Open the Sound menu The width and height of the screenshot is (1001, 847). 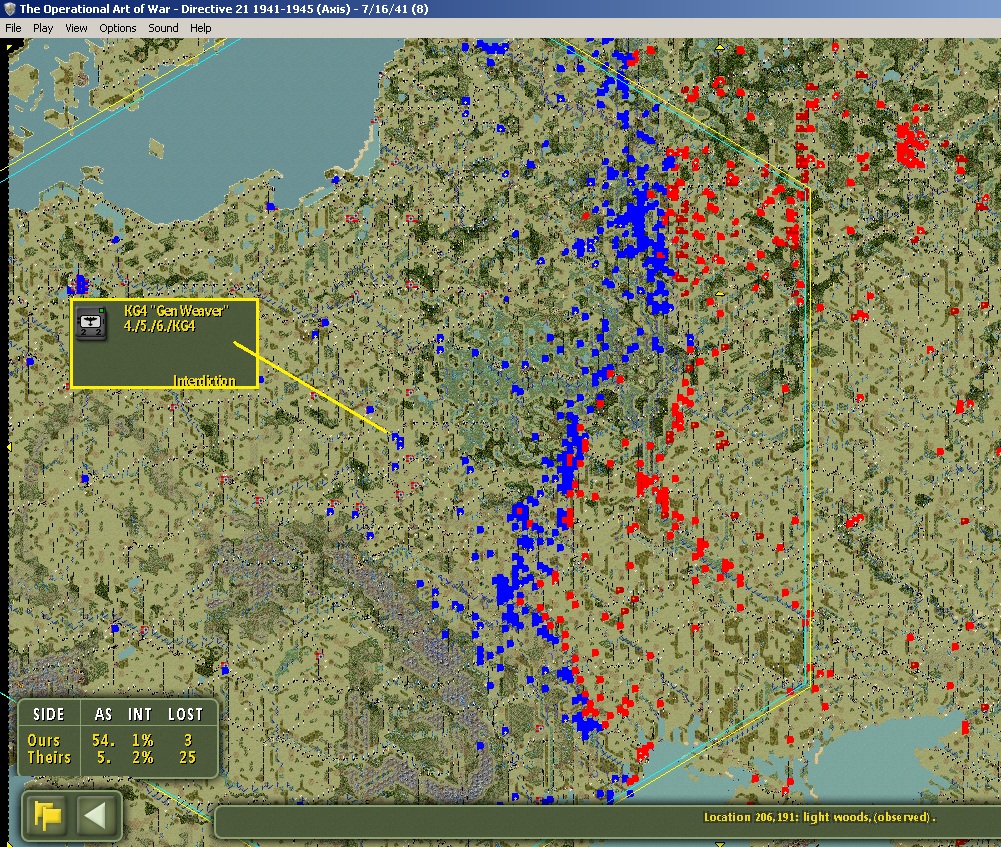163,28
